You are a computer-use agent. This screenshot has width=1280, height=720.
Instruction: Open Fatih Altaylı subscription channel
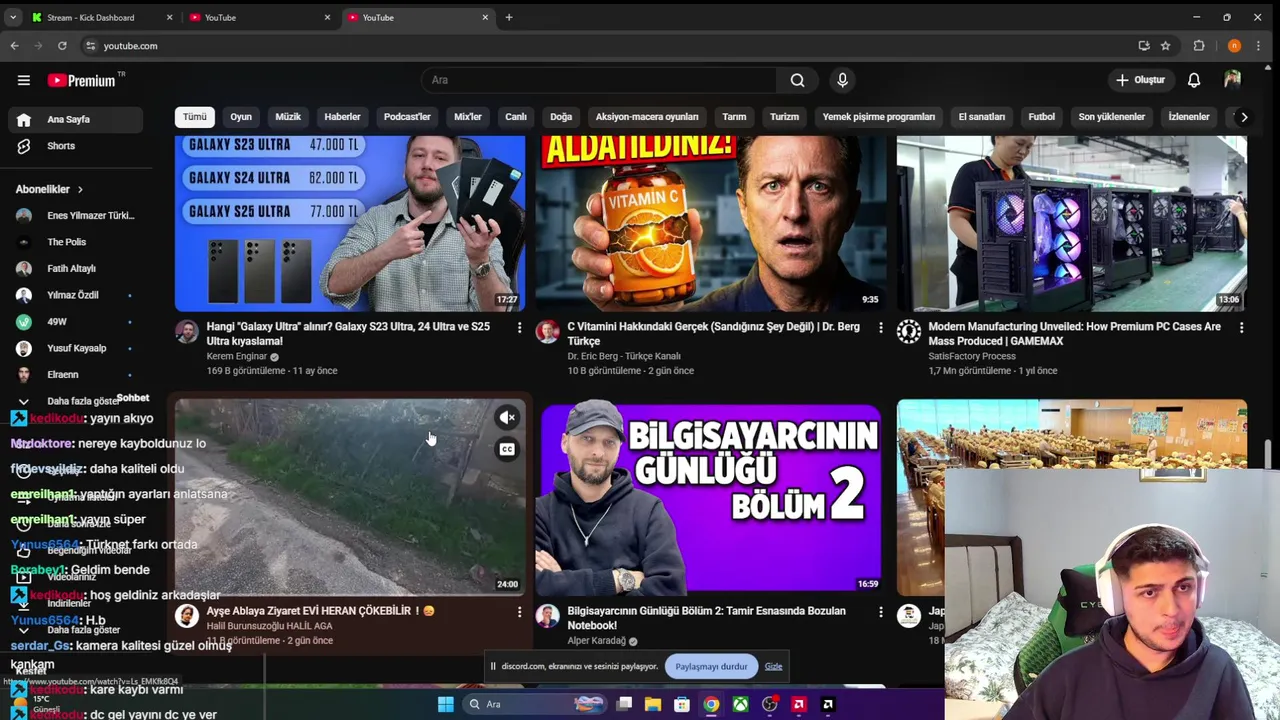pos(75,269)
